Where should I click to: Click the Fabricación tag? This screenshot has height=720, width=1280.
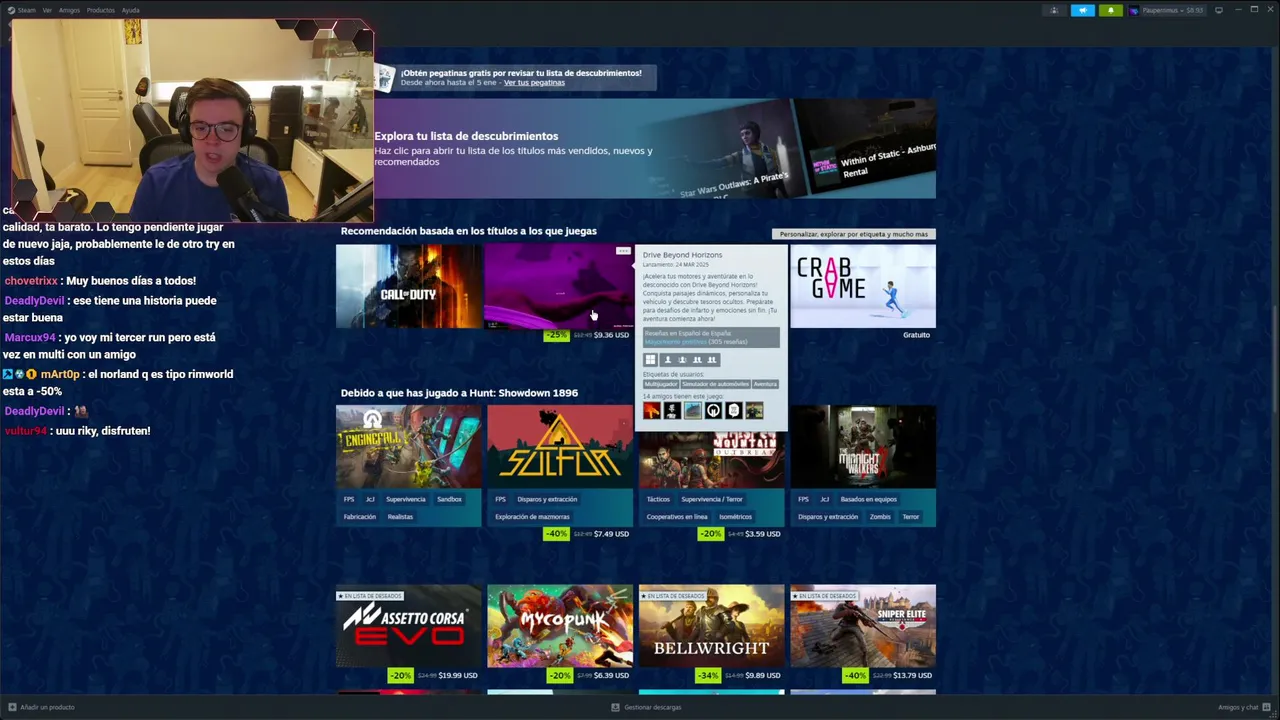(360, 517)
